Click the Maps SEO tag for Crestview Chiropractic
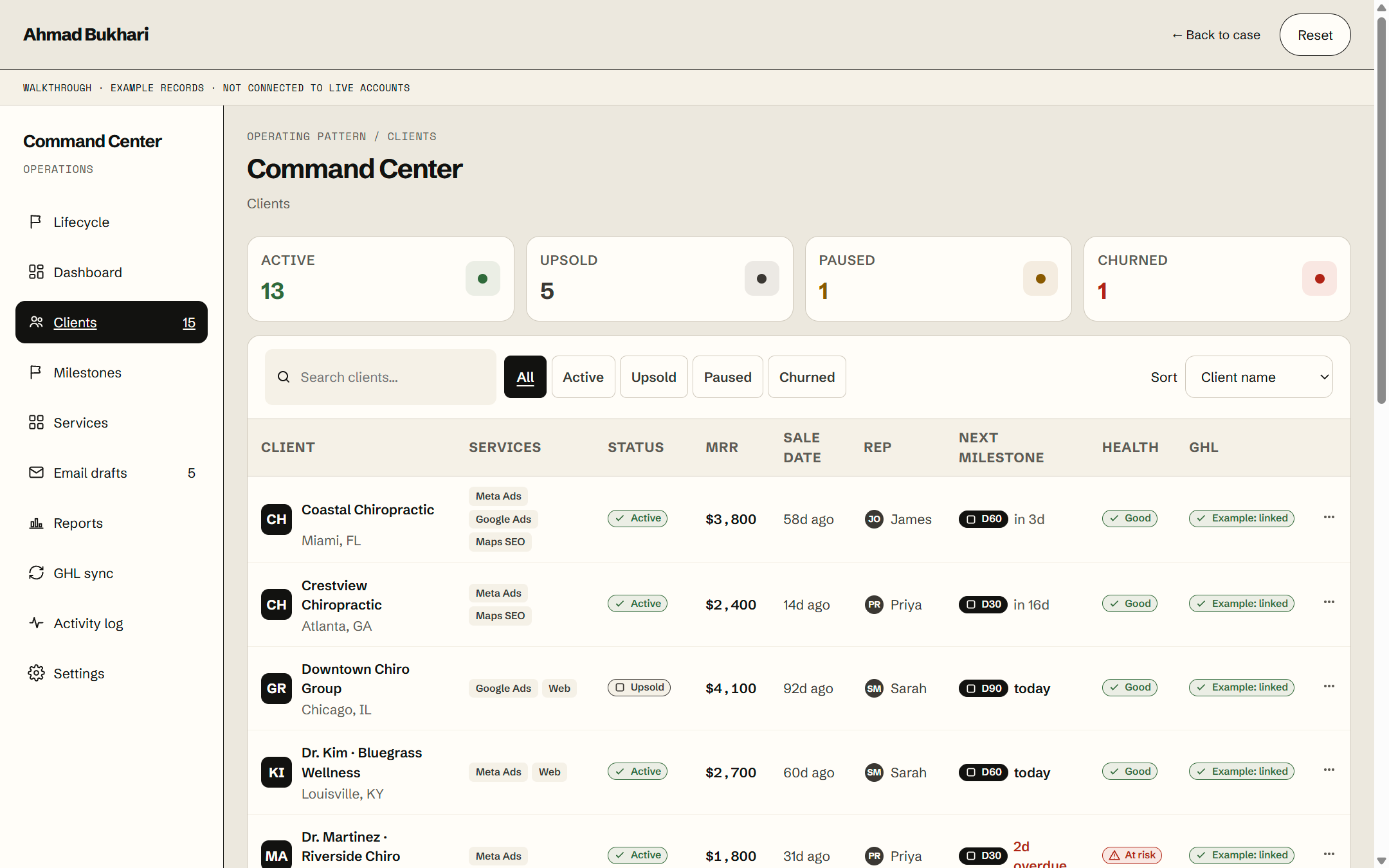This screenshot has height=868, width=1389. coord(500,615)
